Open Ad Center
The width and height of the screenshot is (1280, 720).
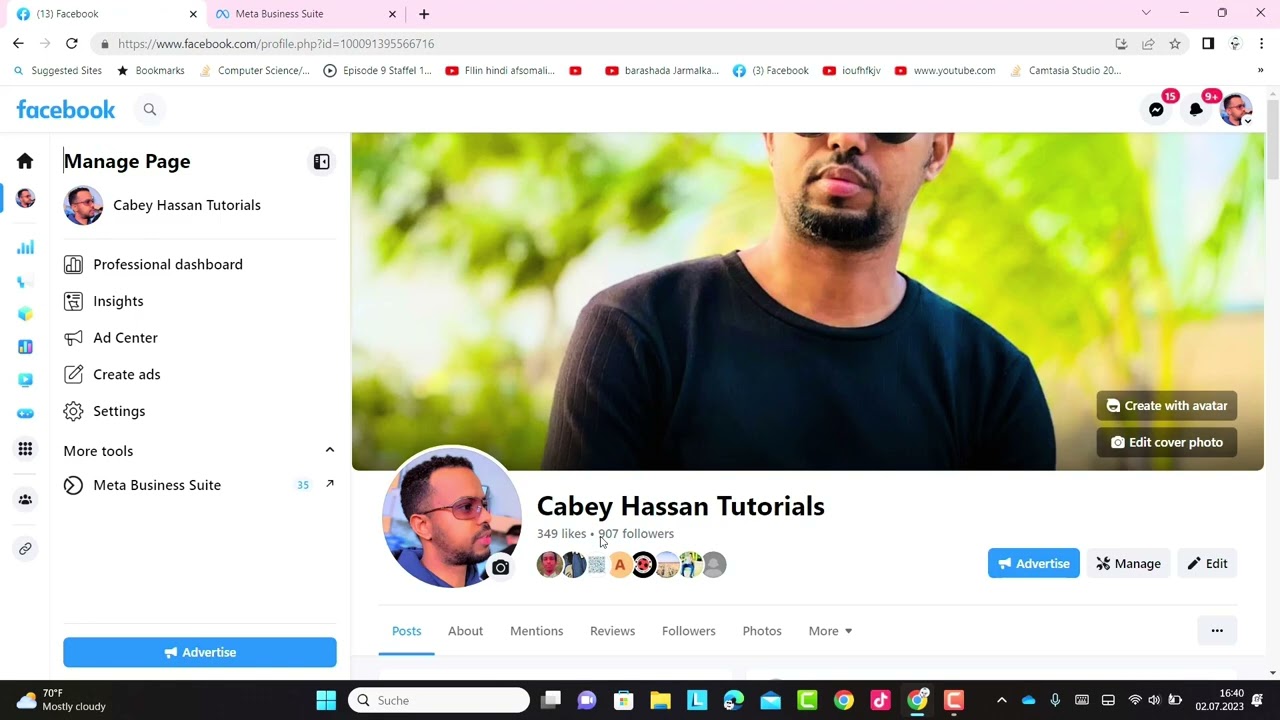[x=200, y=338]
